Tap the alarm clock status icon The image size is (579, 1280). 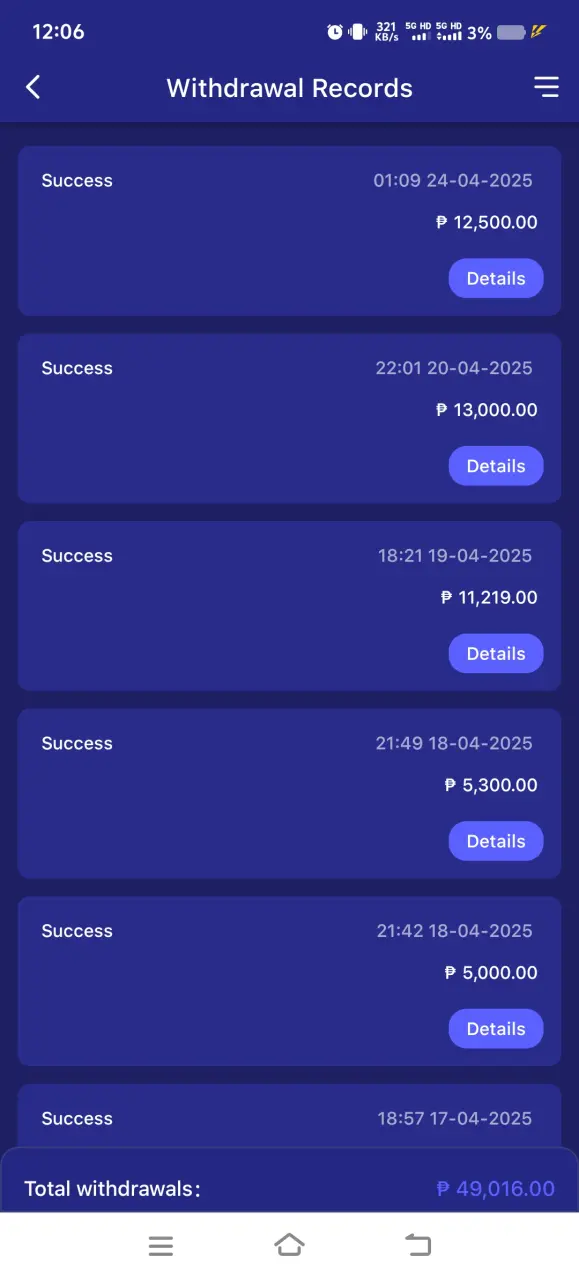[x=335, y=32]
